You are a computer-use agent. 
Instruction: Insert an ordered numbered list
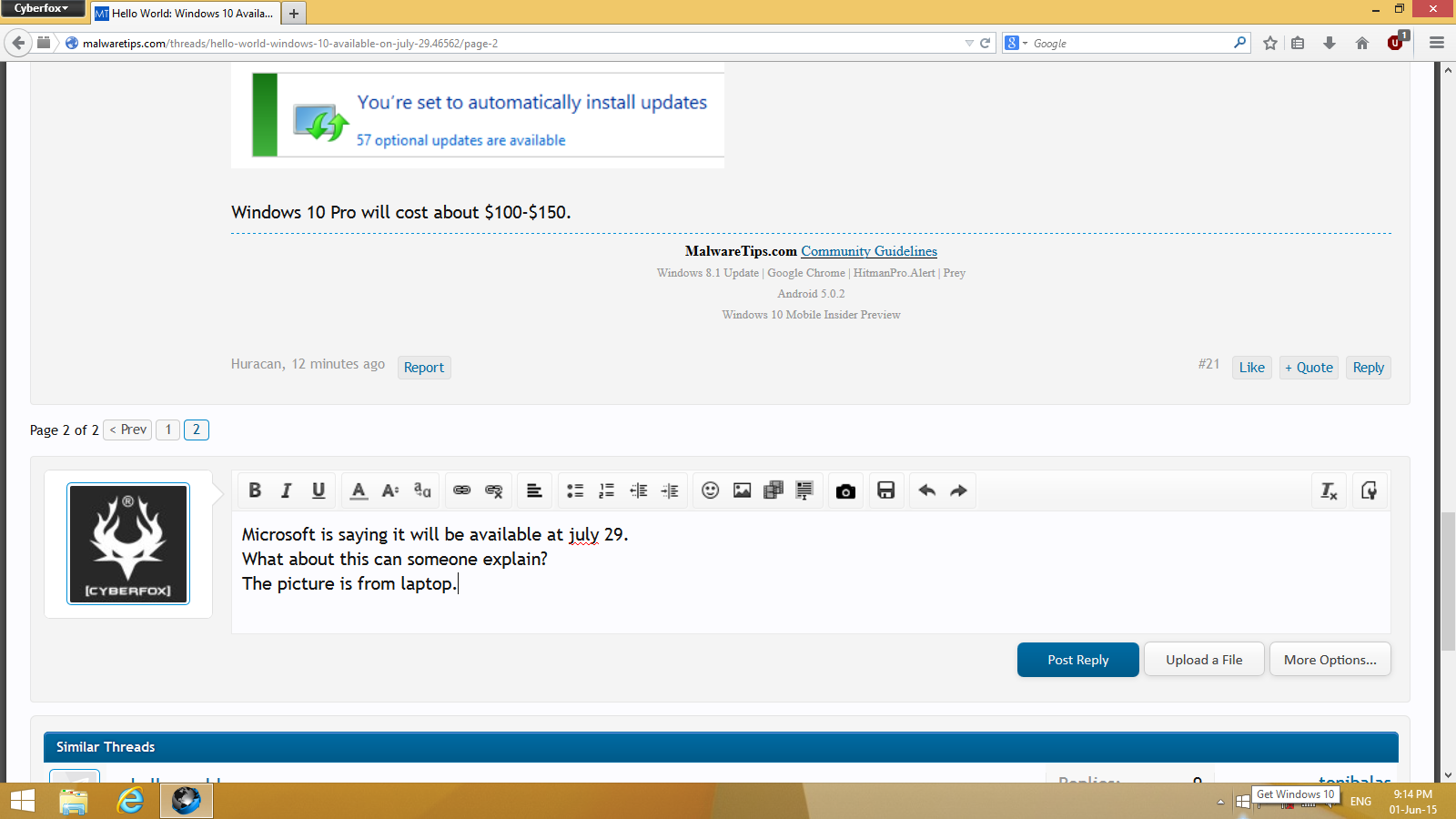(x=607, y=490)
